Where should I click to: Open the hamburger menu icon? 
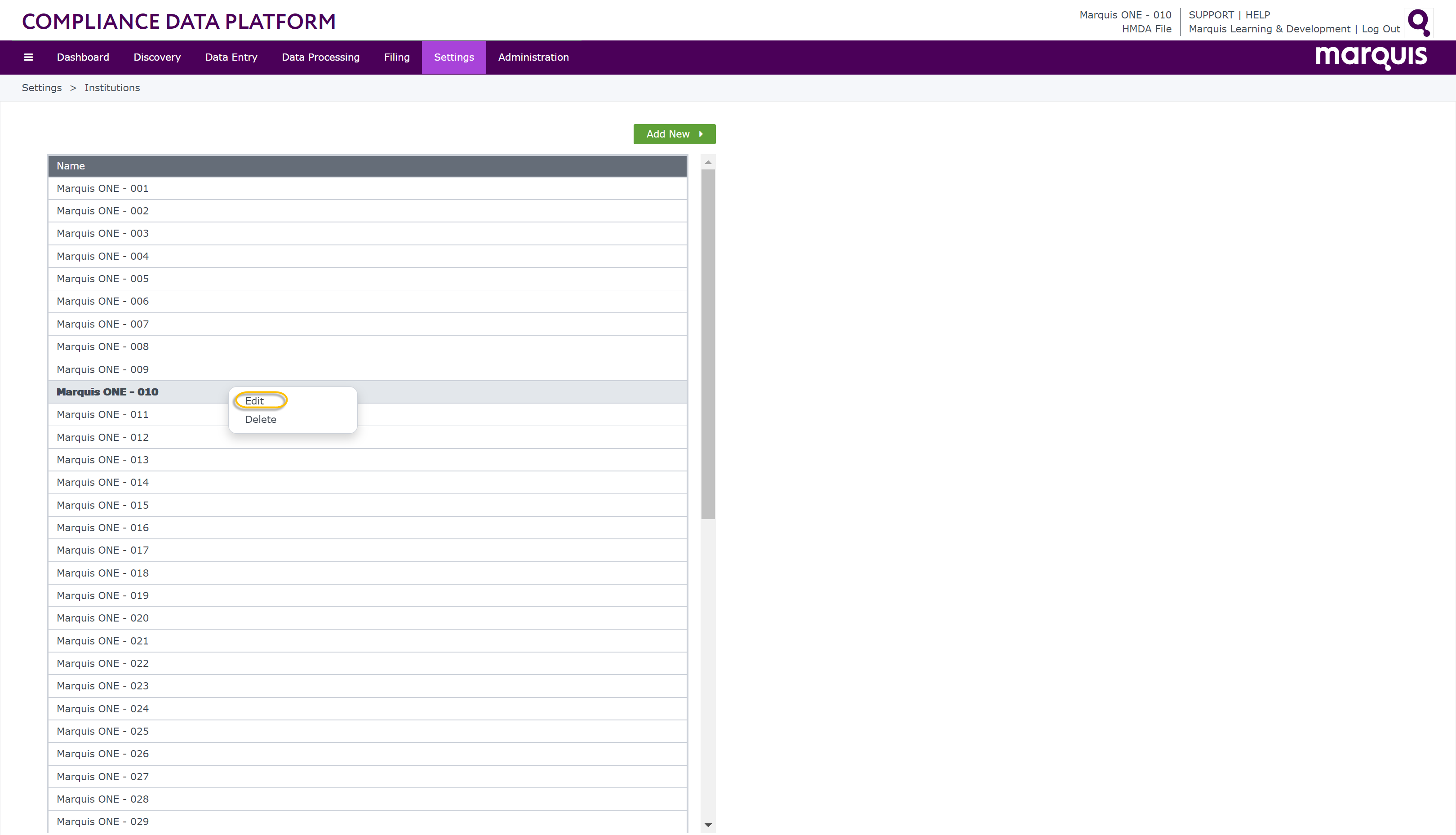click(28, 58)
